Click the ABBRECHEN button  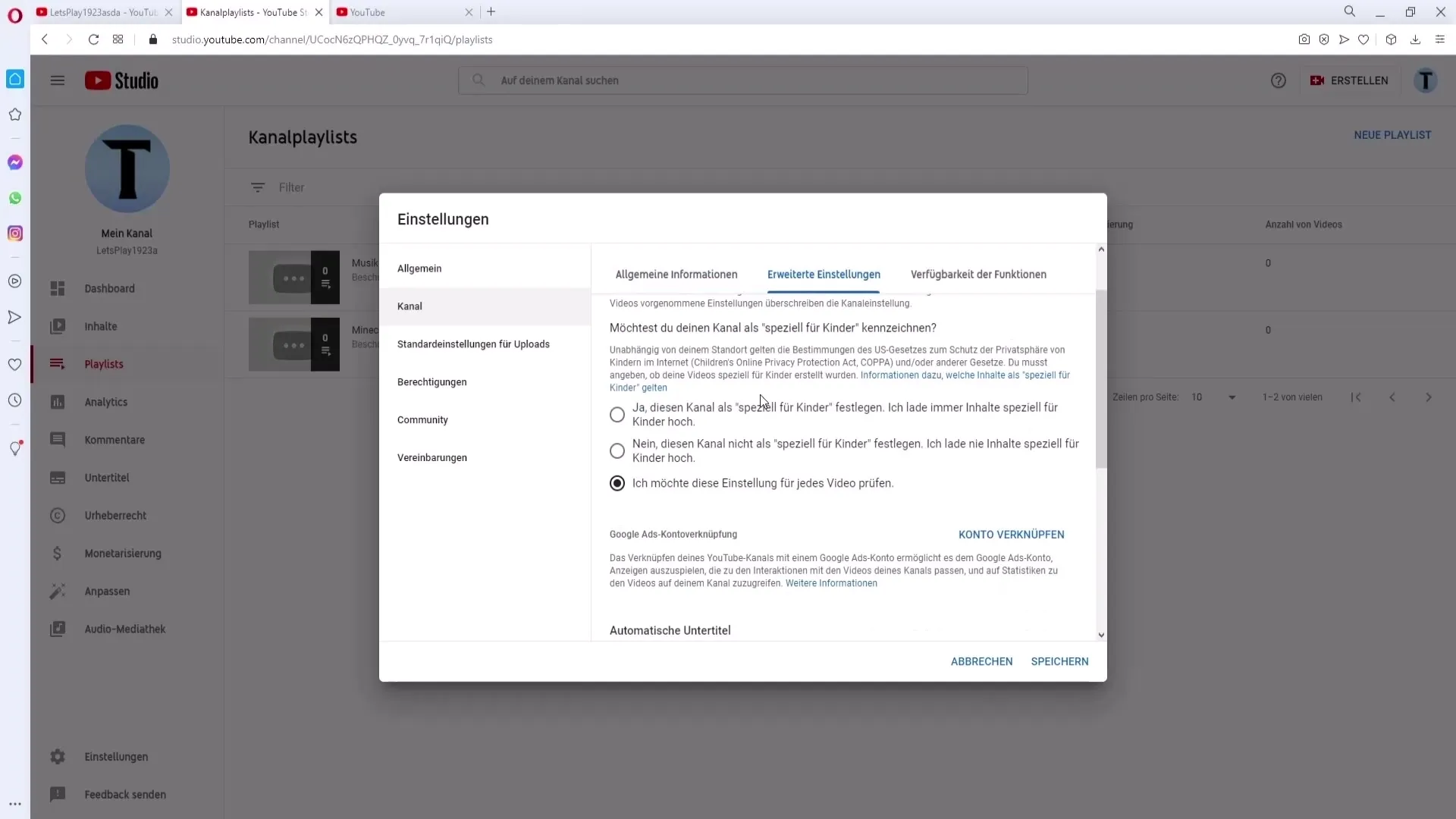coord(981,661)
